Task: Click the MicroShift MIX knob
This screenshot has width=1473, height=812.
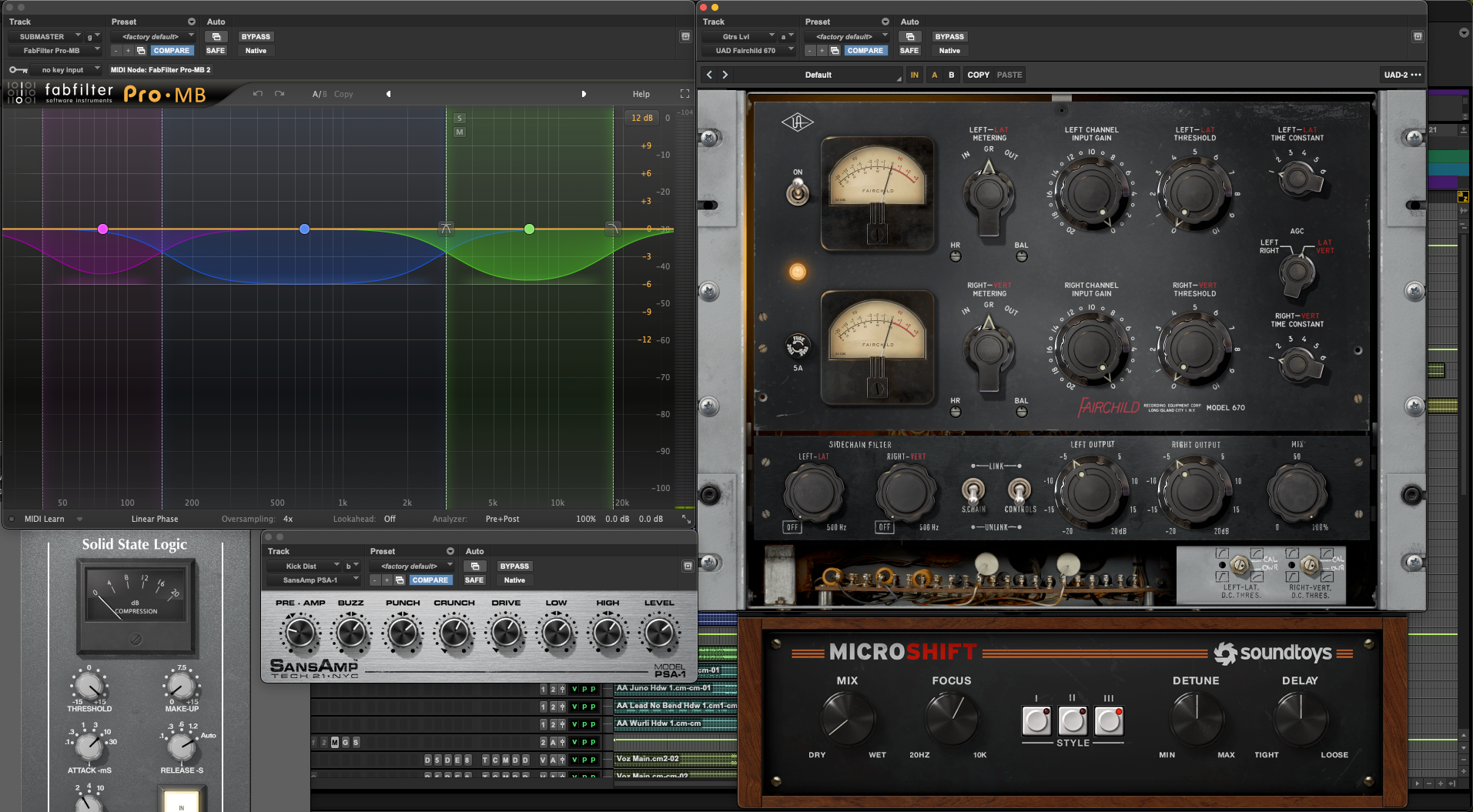Action: pyautogui.click(x=847, y=717)
